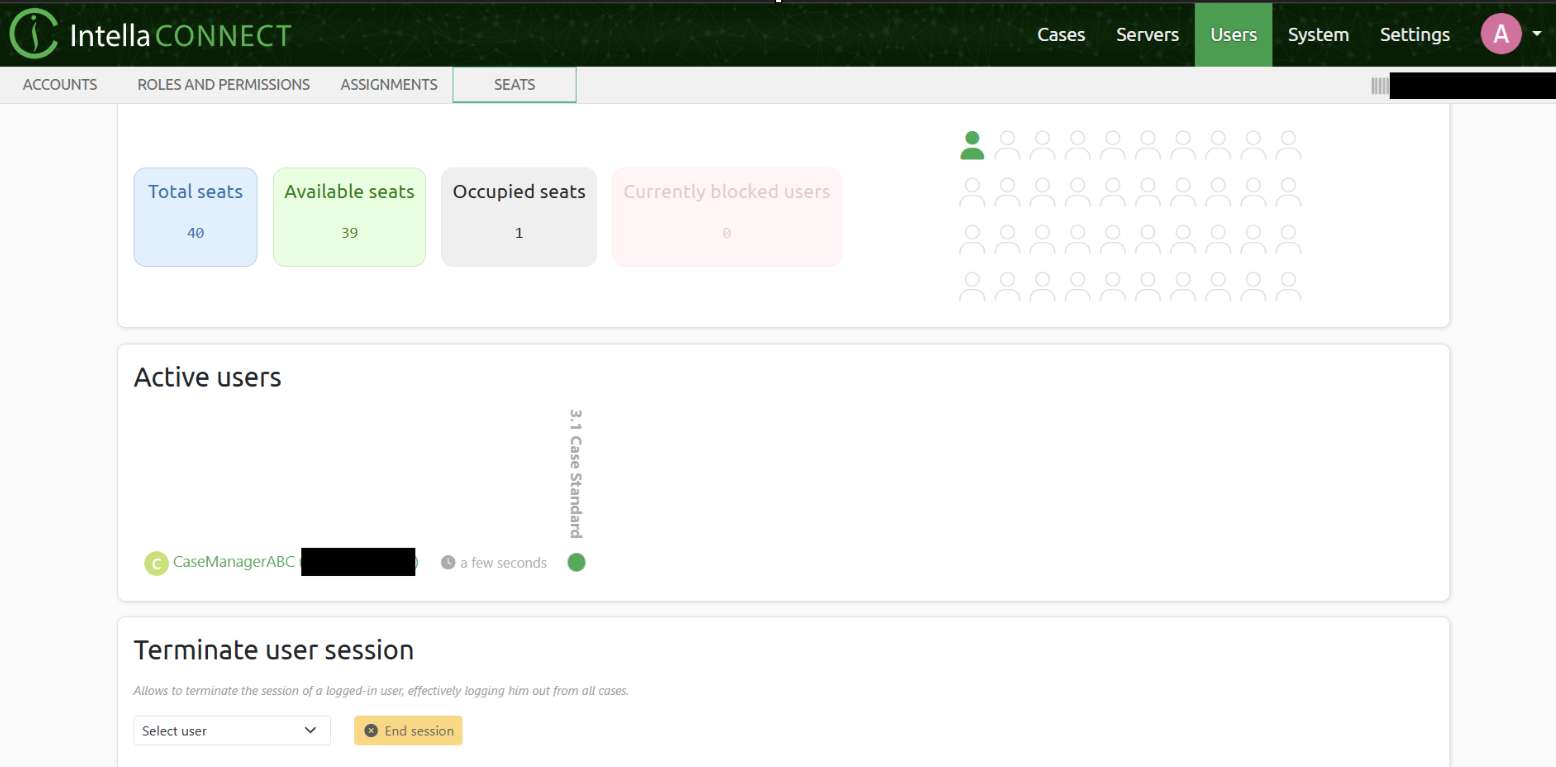
Task: Switch to Roles and Permissions tab
Action: 223,85
